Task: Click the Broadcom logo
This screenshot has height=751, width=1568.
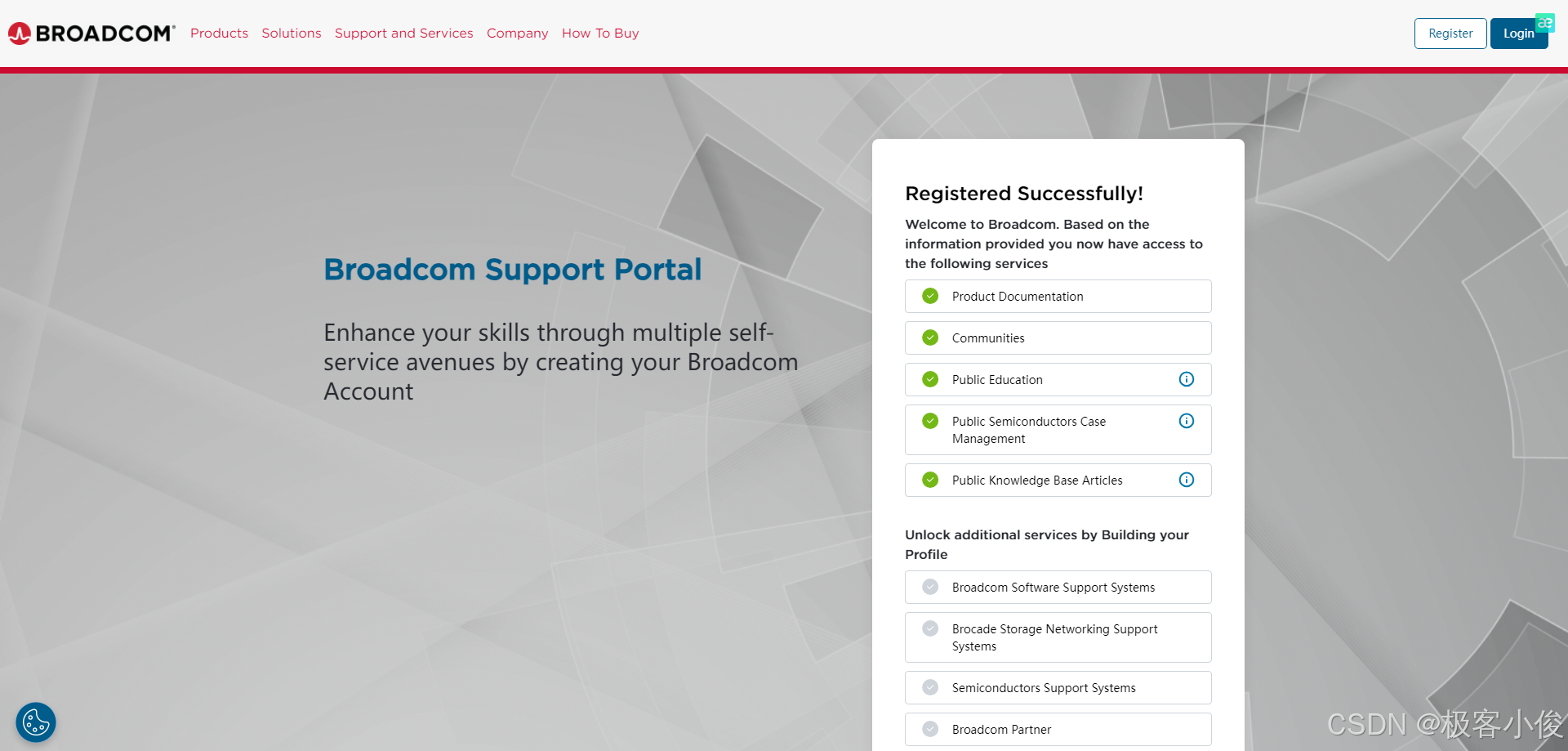Action: (91, 34)
